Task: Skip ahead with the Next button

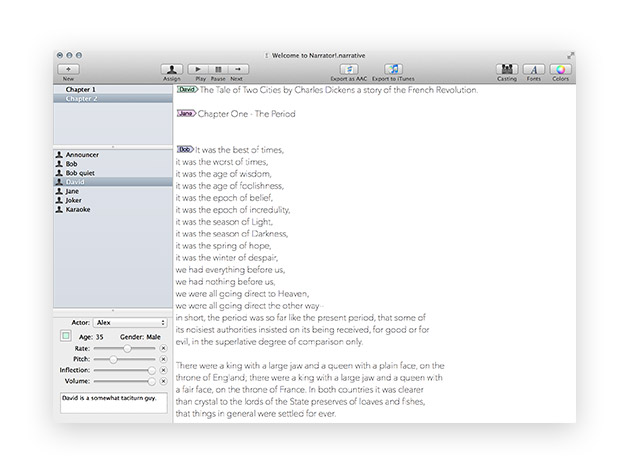Action: (x=238, y=70)
